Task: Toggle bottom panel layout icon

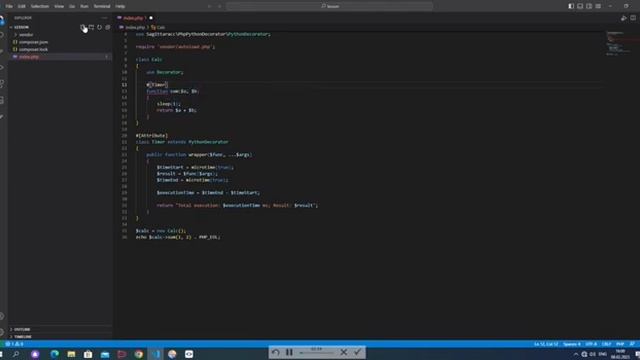Action: 580,6
